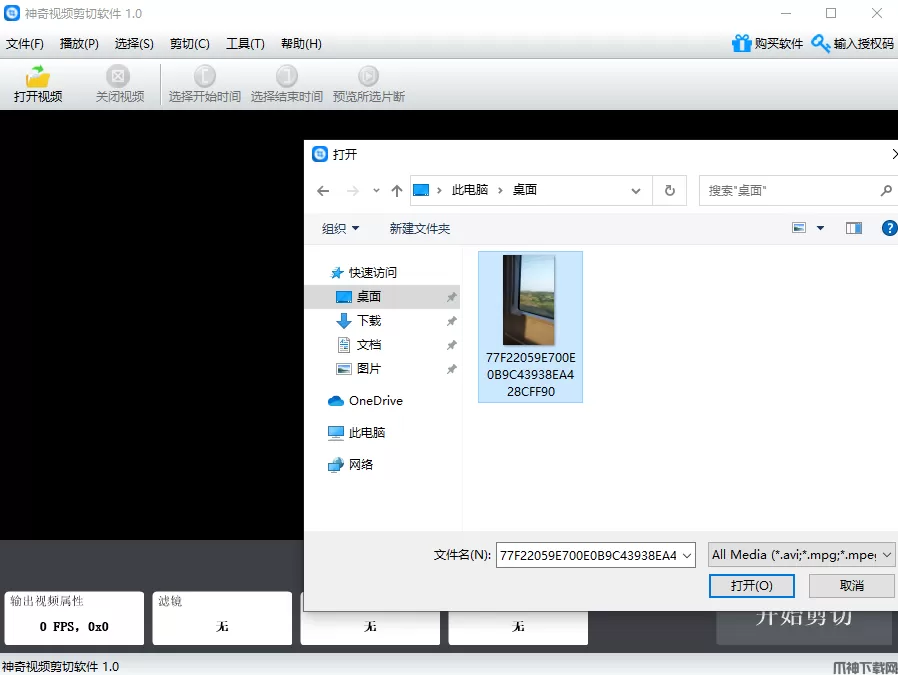Screen dimensions: 898x675
Task: Open the All Media file type dropdown
Action: pyautogui.click(x=800, y=554)
